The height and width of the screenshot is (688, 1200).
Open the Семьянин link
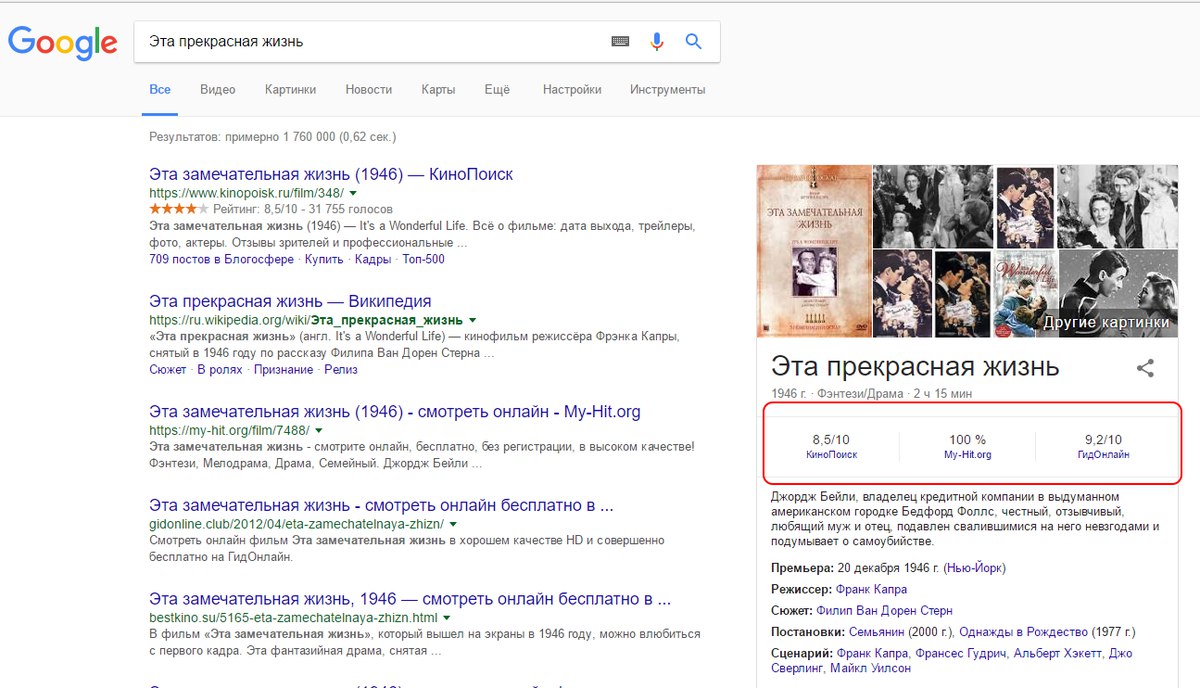(878, 632)
